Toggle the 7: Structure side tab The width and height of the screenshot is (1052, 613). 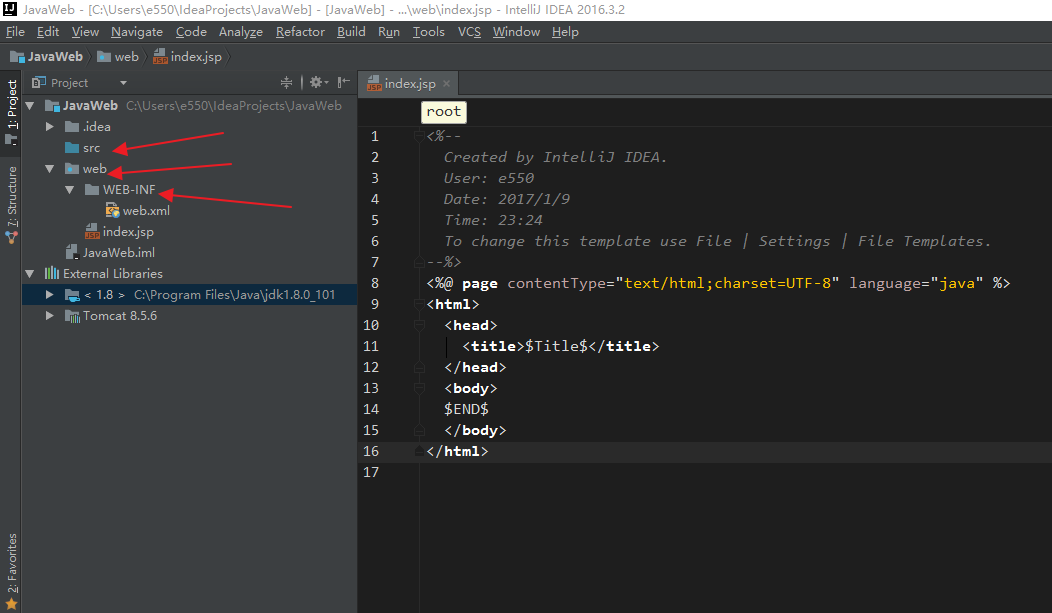11,205
